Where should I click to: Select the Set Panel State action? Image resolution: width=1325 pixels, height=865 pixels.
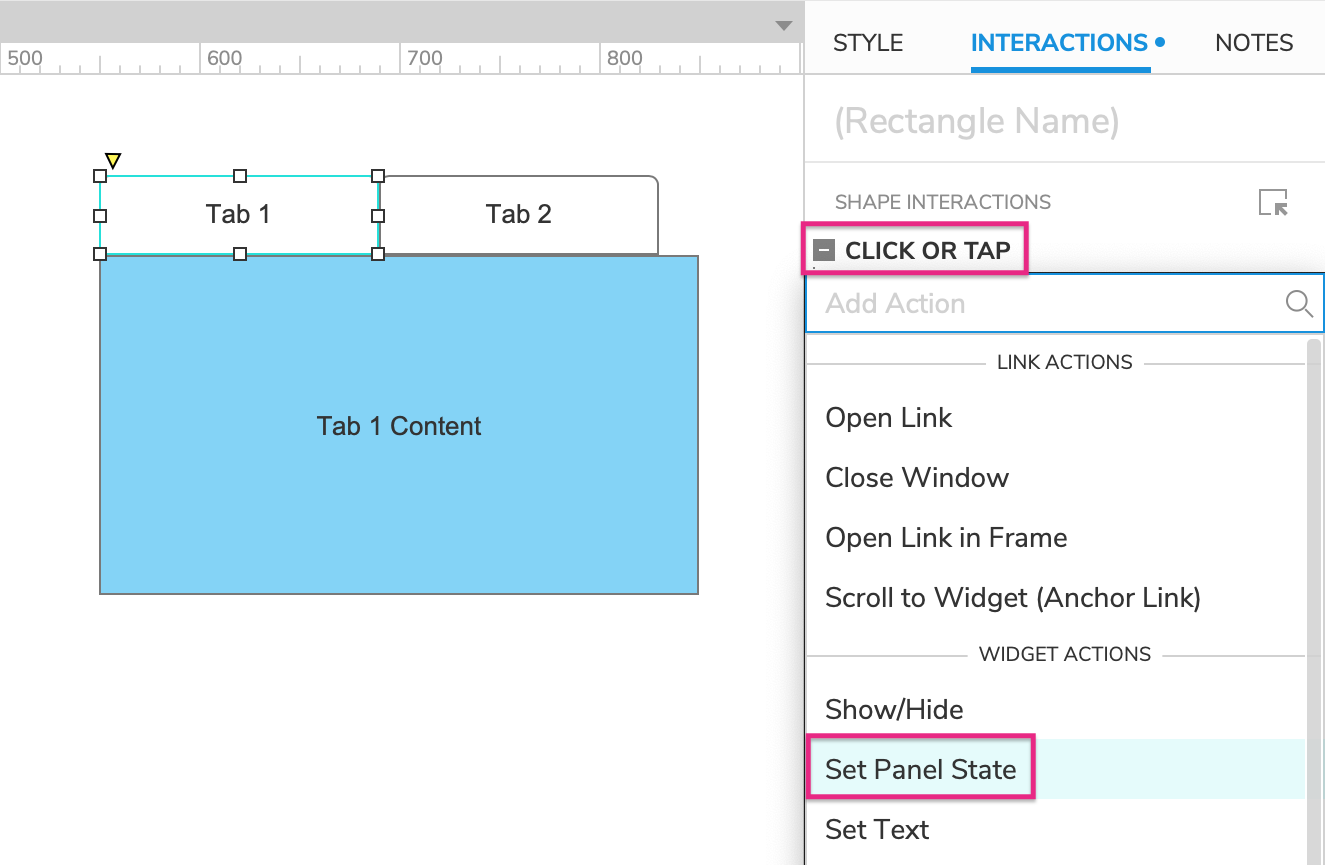pos(921,770)
